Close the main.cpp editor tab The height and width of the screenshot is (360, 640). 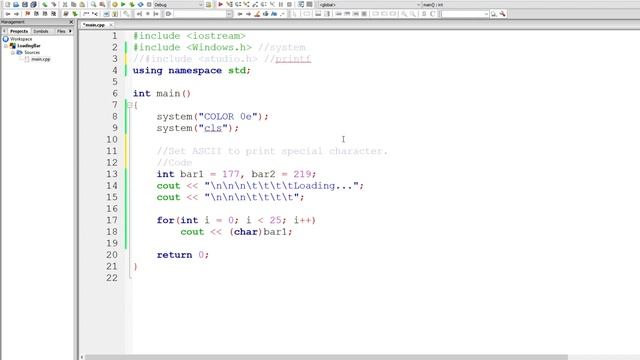click(x=111, y=25)
